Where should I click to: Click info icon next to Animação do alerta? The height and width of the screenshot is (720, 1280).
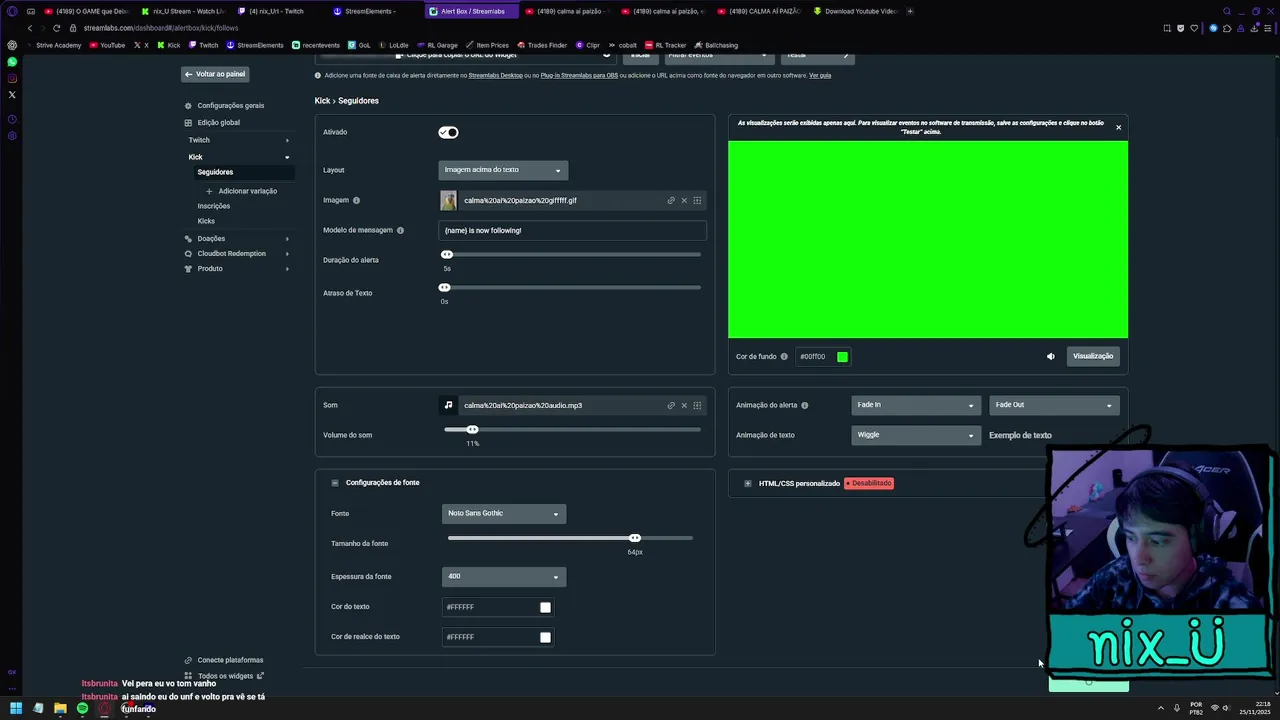click(805, 405)
